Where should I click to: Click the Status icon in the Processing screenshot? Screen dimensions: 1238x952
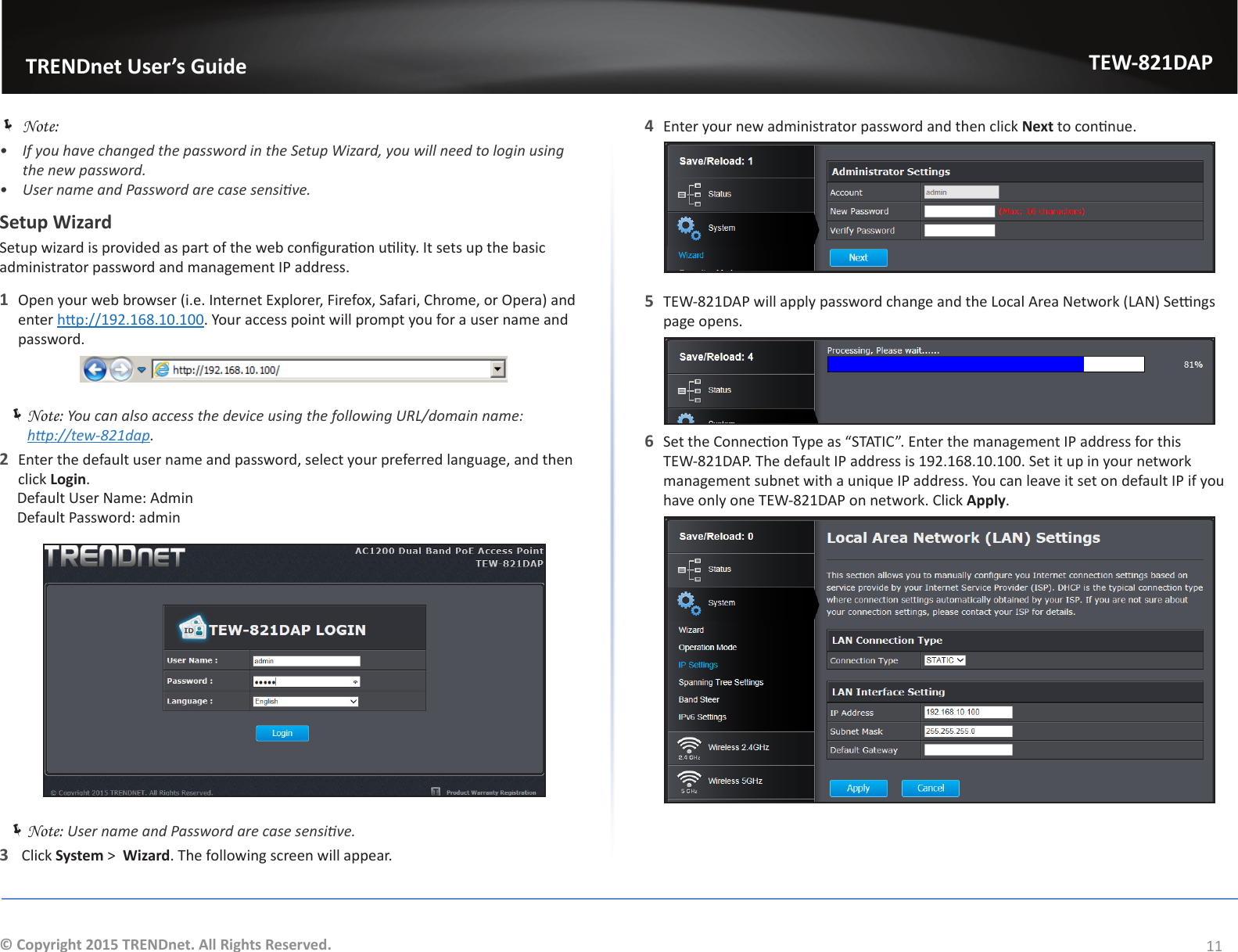(689, 390)
